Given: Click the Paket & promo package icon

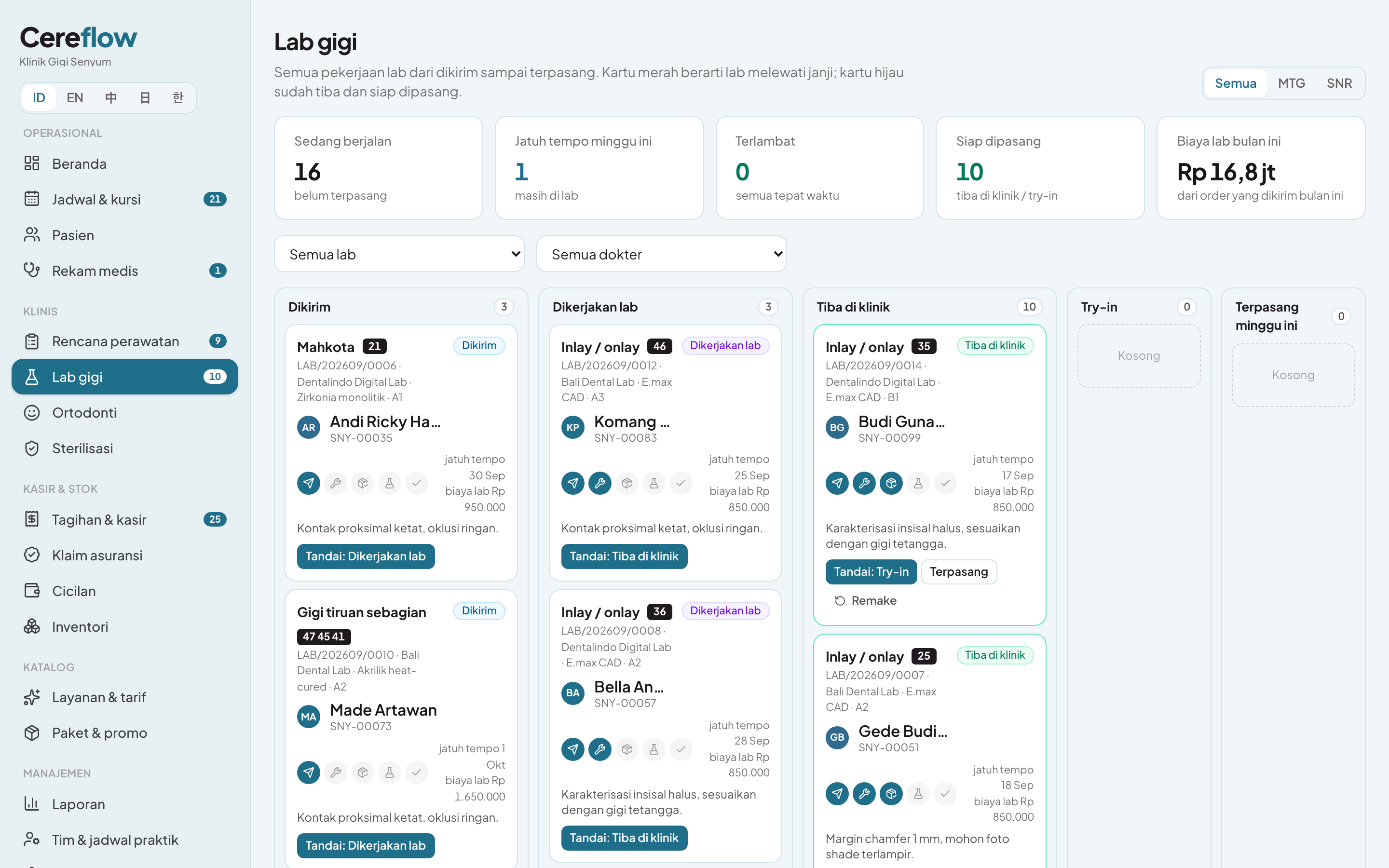Looking at the screenshot, I should 31,732.
